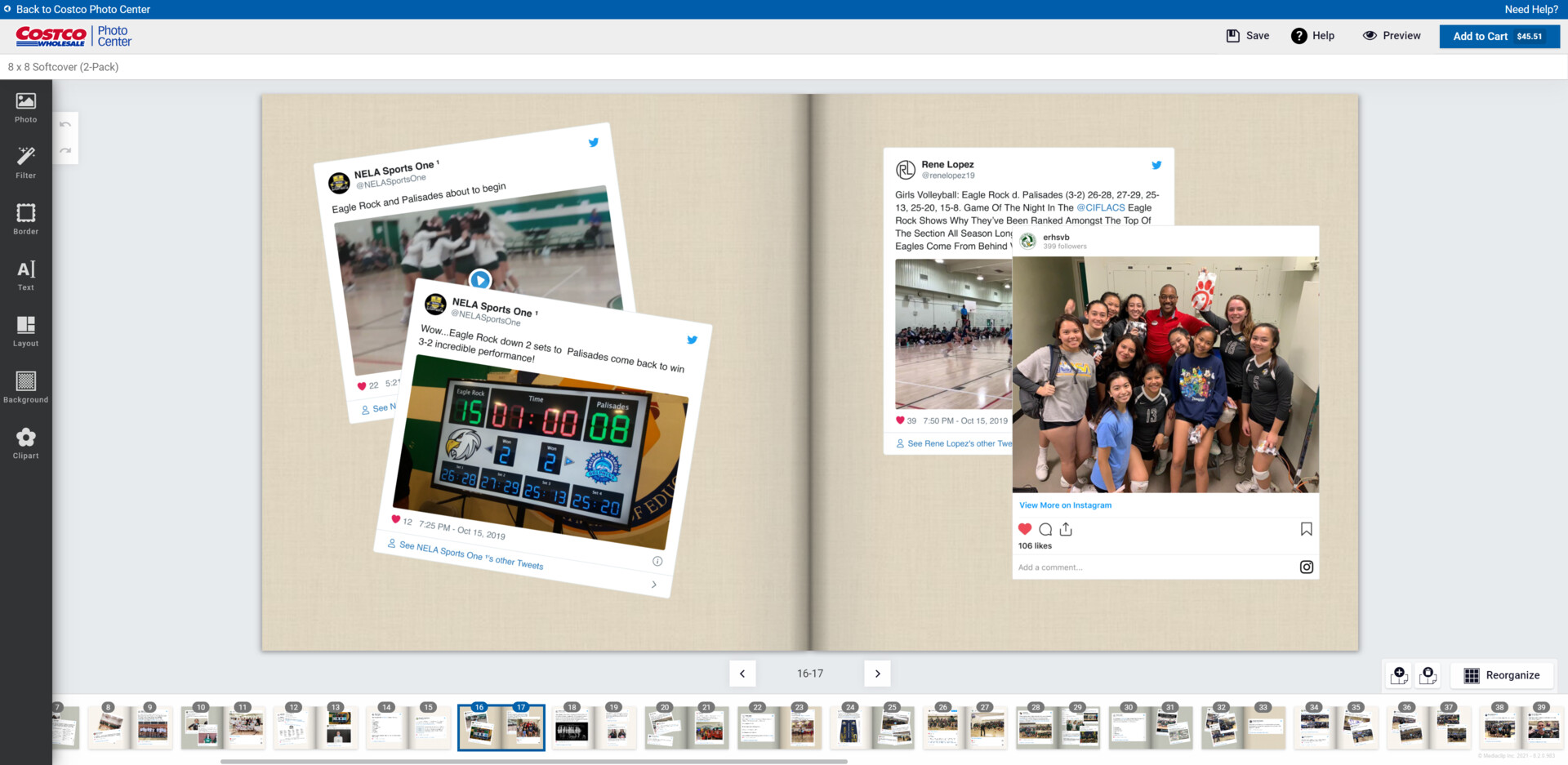
Task: Open Reorganize pages view
Action: click(x=1502, y=675)
